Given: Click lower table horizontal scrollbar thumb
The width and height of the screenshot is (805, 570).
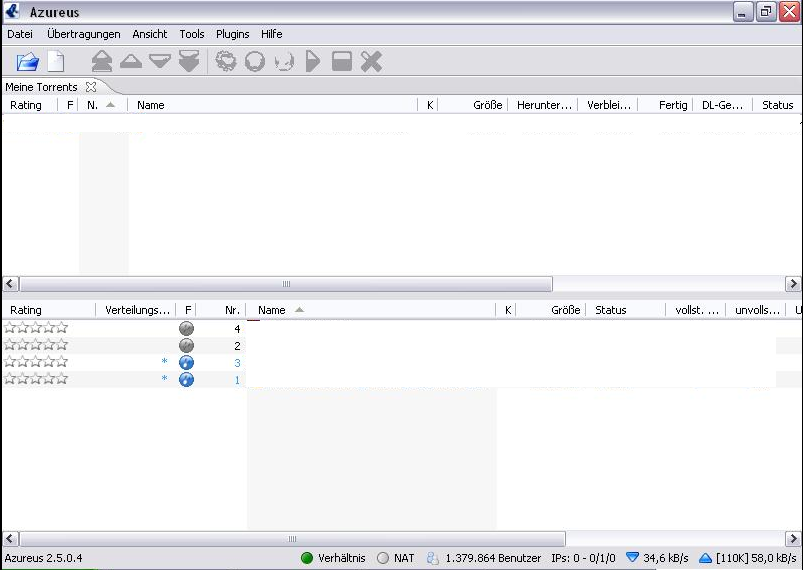Looking at the screenshot, I should [292, 539].
